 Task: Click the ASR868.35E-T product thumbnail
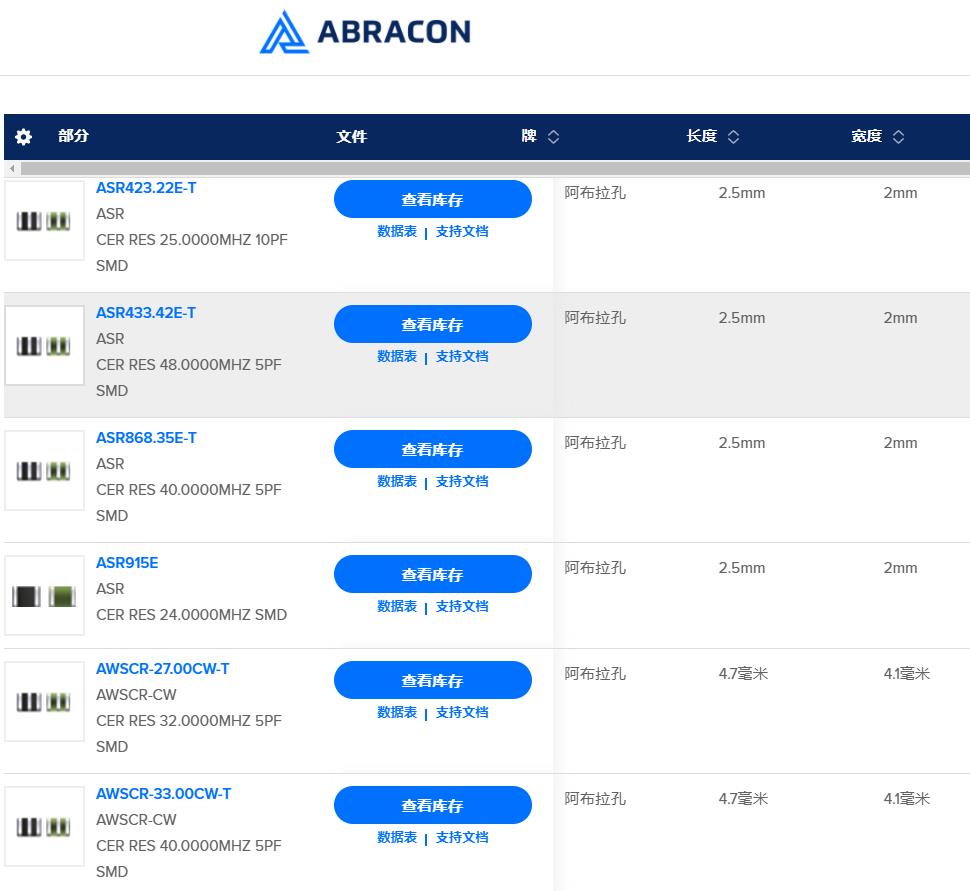point(44,470)
